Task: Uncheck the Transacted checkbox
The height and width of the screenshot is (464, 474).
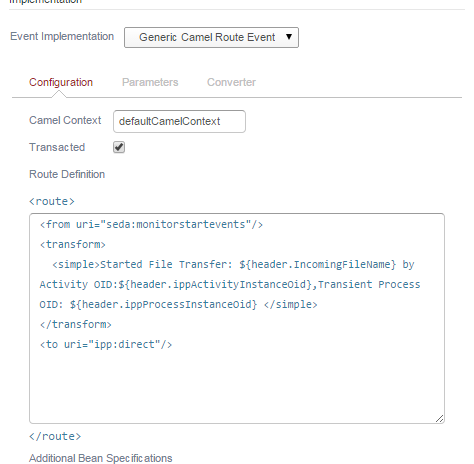Action: tap(119, 147)
